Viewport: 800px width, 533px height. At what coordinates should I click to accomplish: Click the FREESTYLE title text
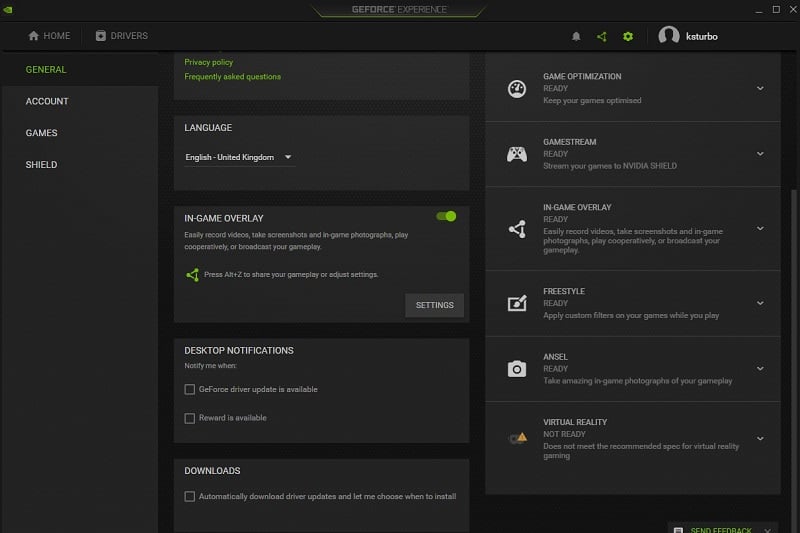(x=564, y=291)
